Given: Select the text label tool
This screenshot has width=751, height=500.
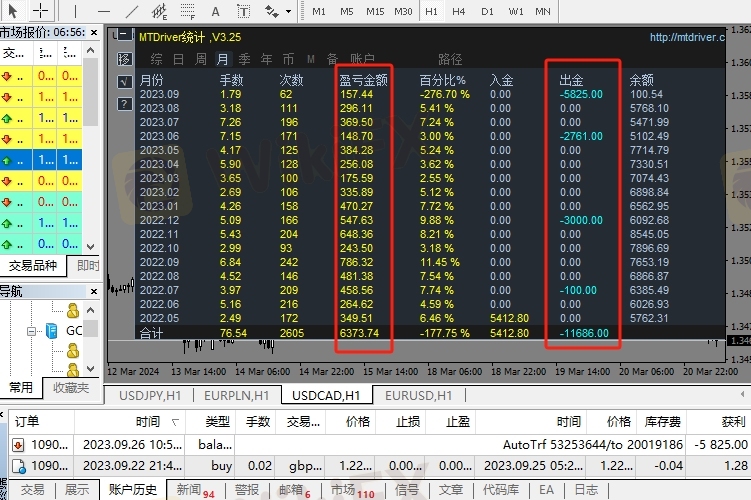Looking at the screenshot, I should point(243,11).
